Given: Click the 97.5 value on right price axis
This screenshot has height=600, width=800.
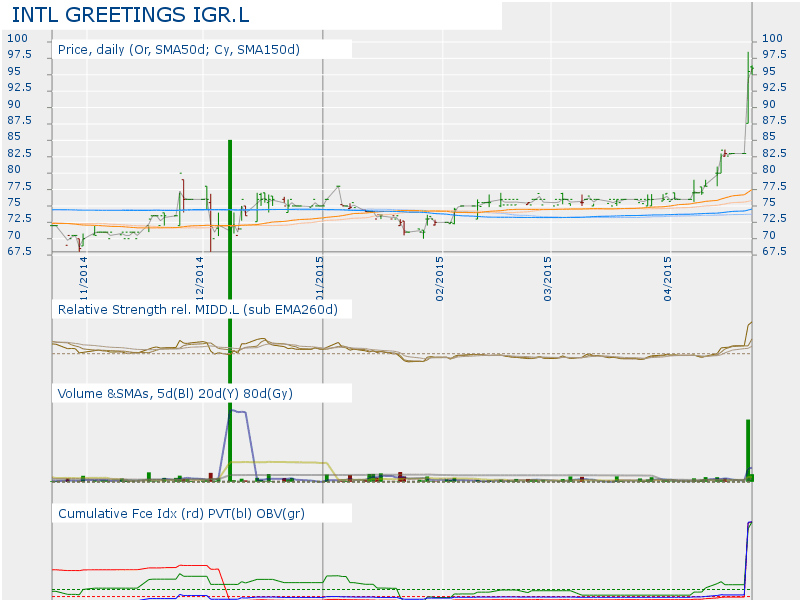Looking at the screenshot, I should click(774, 55).
